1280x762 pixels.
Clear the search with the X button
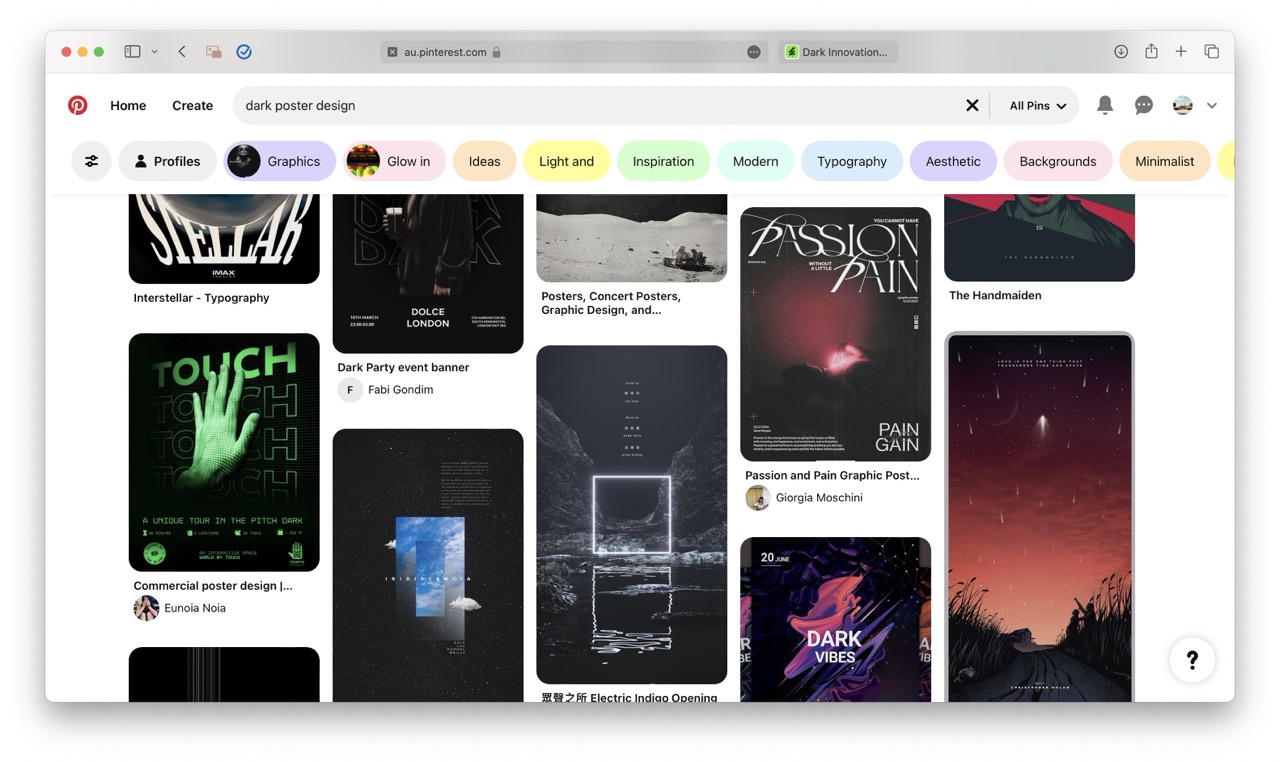pyautogui.click(x=971, y=105)
